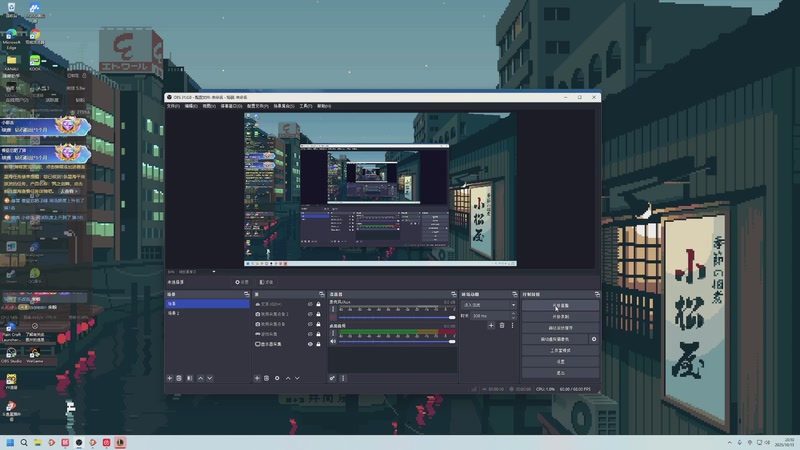Remove selected scene with trash icon in Scenes panel
The height and width of the screenshot is (450, 800).
click(179, 378)
